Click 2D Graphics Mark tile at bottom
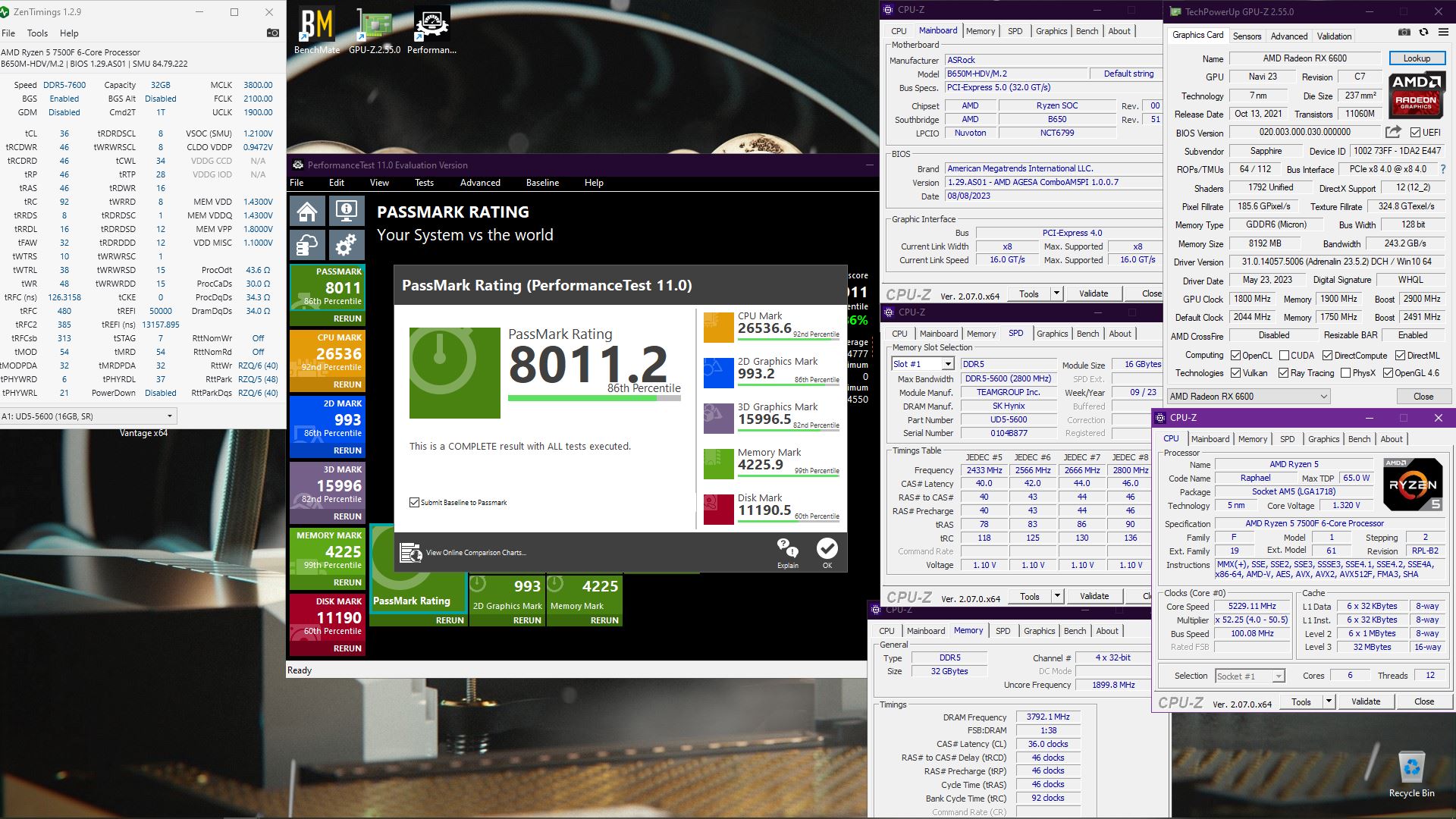This screenshot has height=819, width=1456. [x=507, y=600]
